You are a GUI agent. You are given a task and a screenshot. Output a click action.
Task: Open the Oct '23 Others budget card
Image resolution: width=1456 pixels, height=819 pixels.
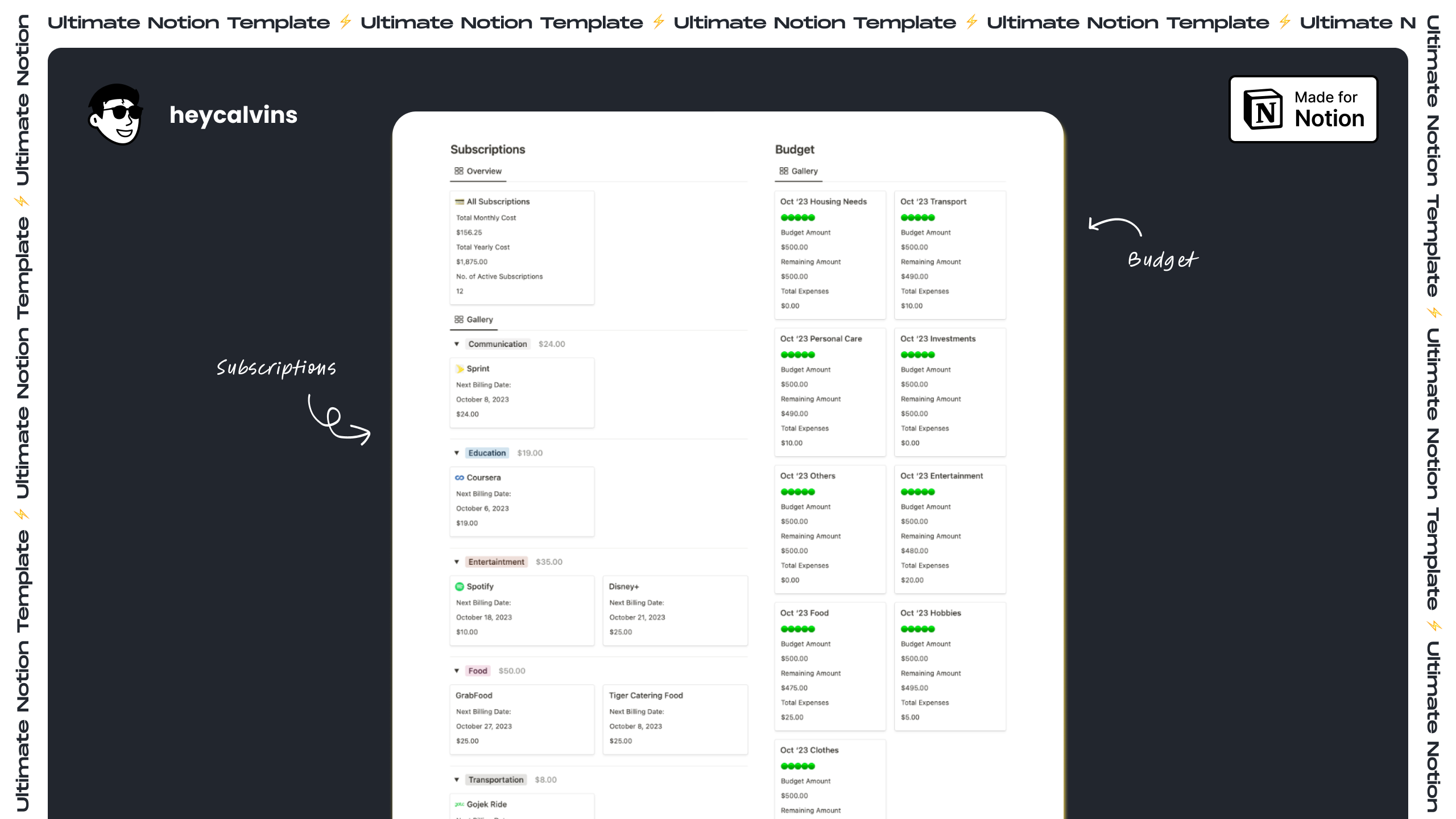830,529
